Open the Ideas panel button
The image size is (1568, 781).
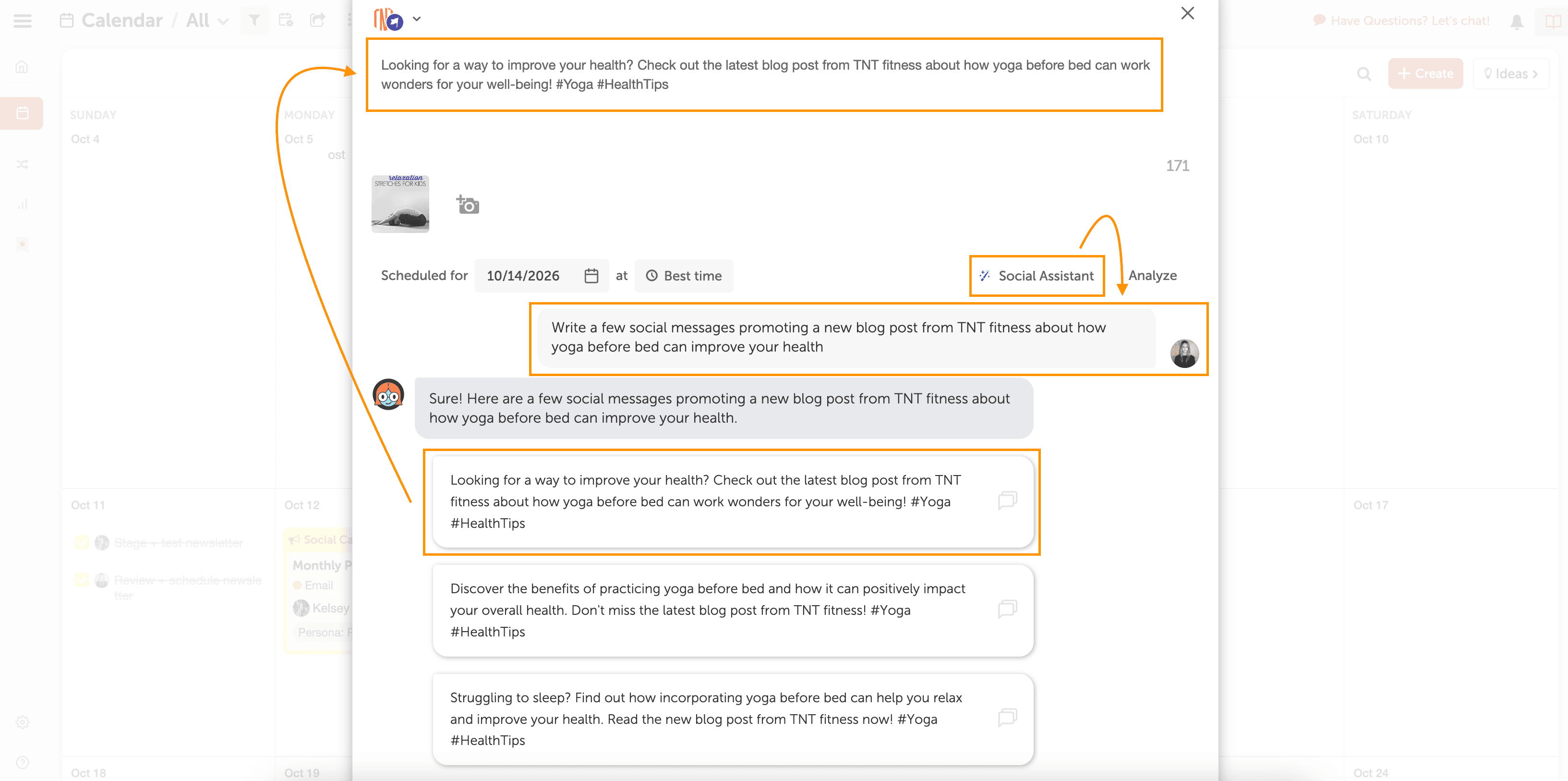(x=1510, y=73)
